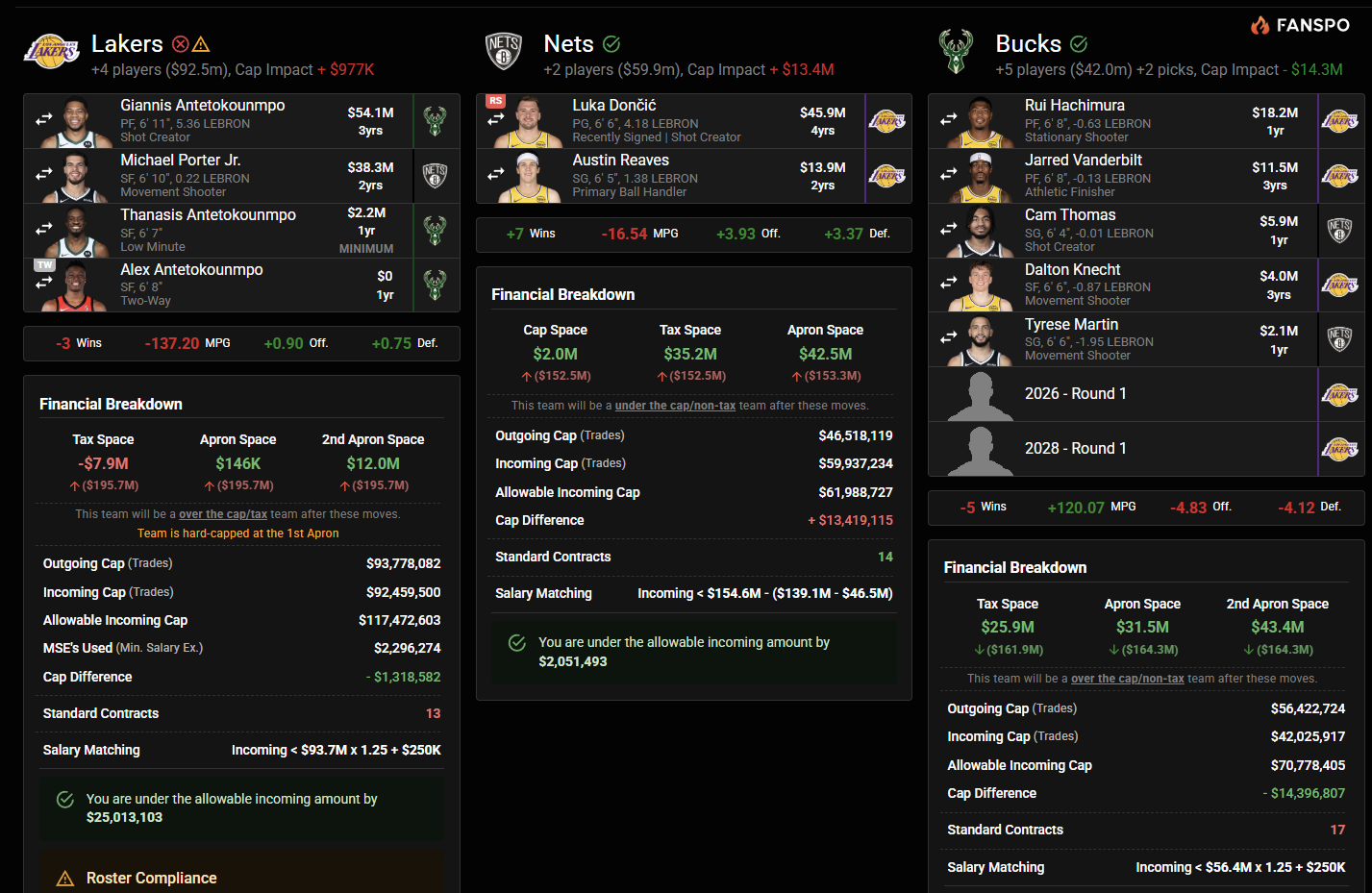The height and width of the screenshot is (893, 1372).
Task: Click swap arrows on Tyrese Martin row
Action: tap(949, 337)
